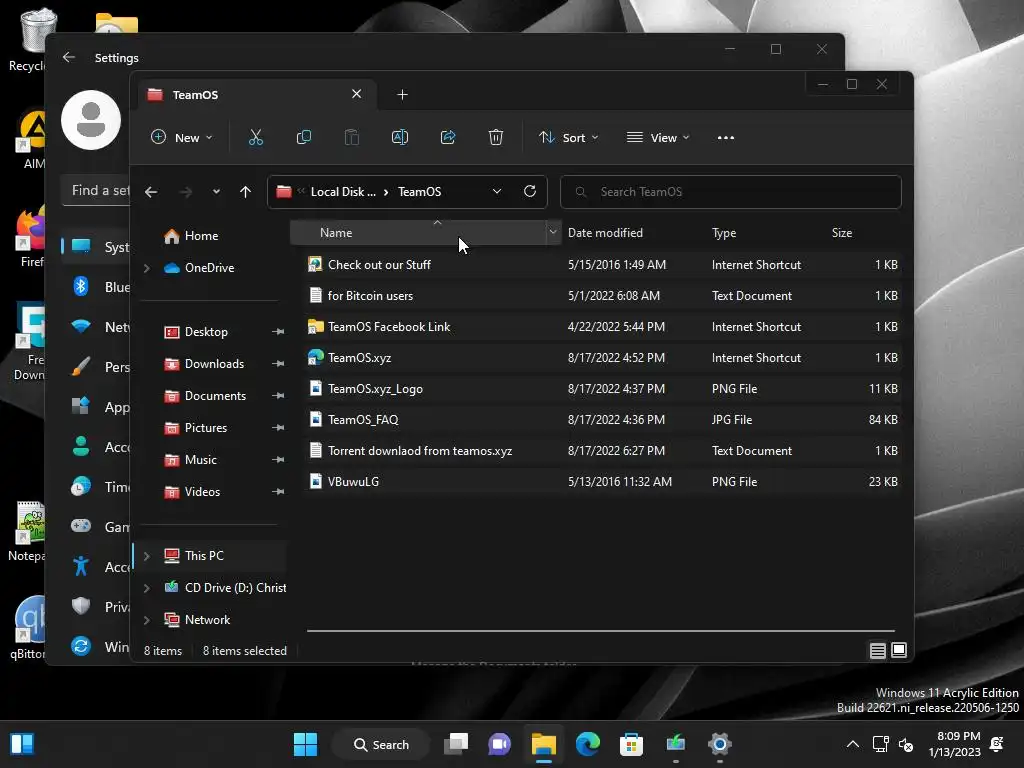The image size is (1024, 768).
Task: Open Widgets button on taskbar
Action: coord(22,744)
